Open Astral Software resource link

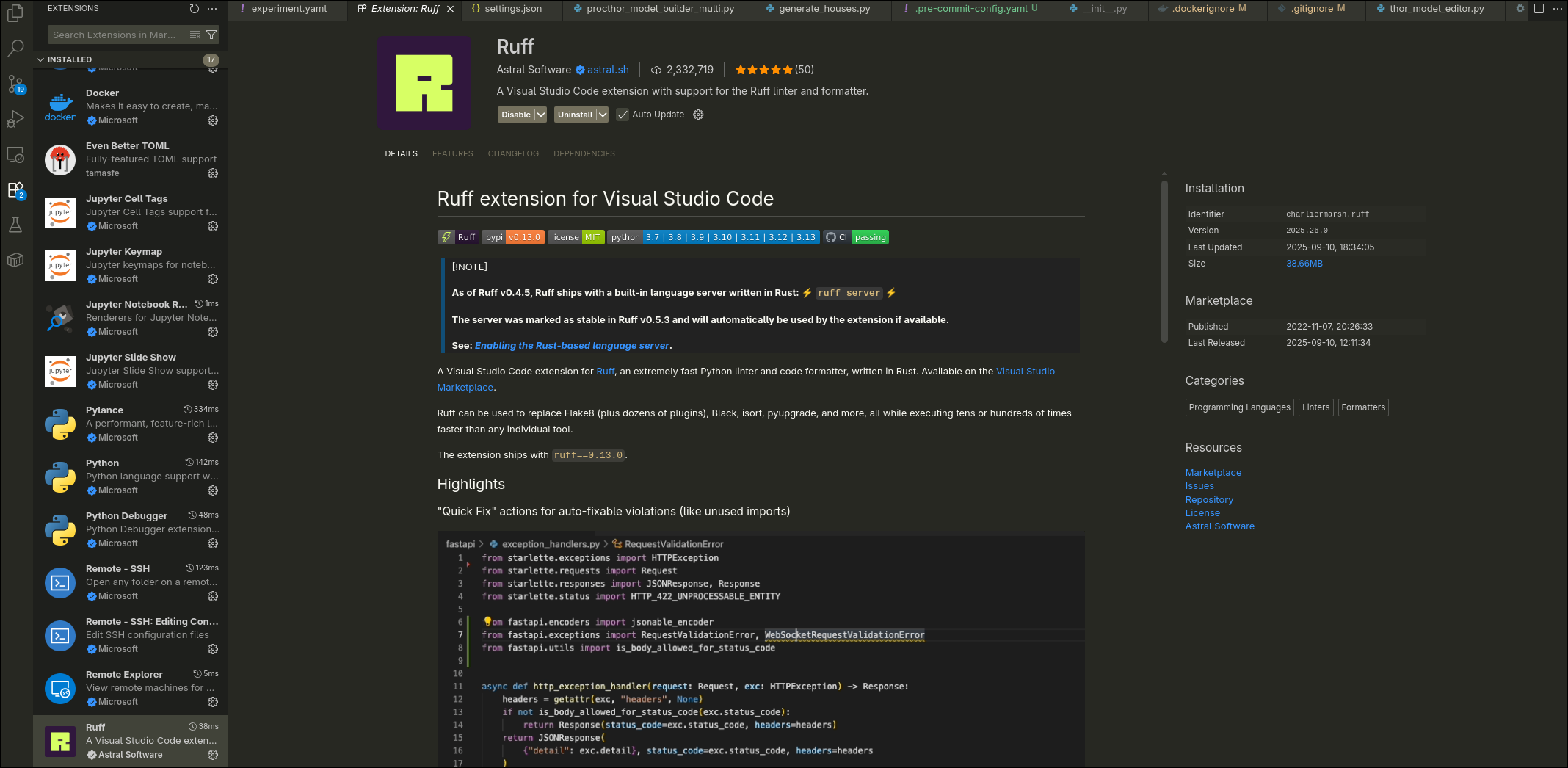1220,526
